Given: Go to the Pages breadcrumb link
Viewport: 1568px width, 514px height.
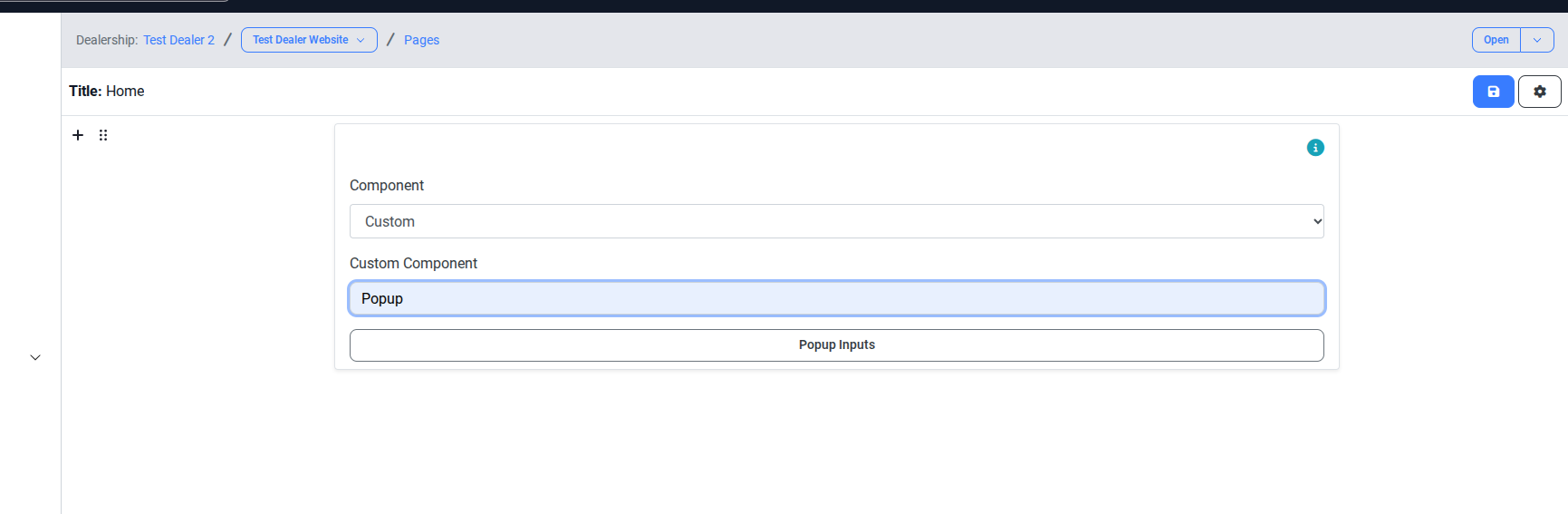Looking at the screenshot, I should coord(421,40).
